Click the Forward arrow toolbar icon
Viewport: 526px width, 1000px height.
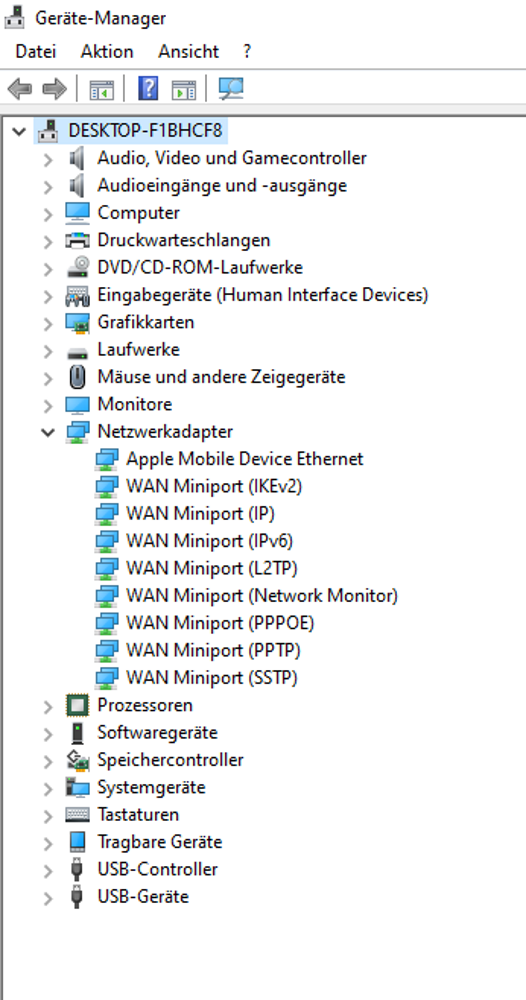[x=54, y=89]
